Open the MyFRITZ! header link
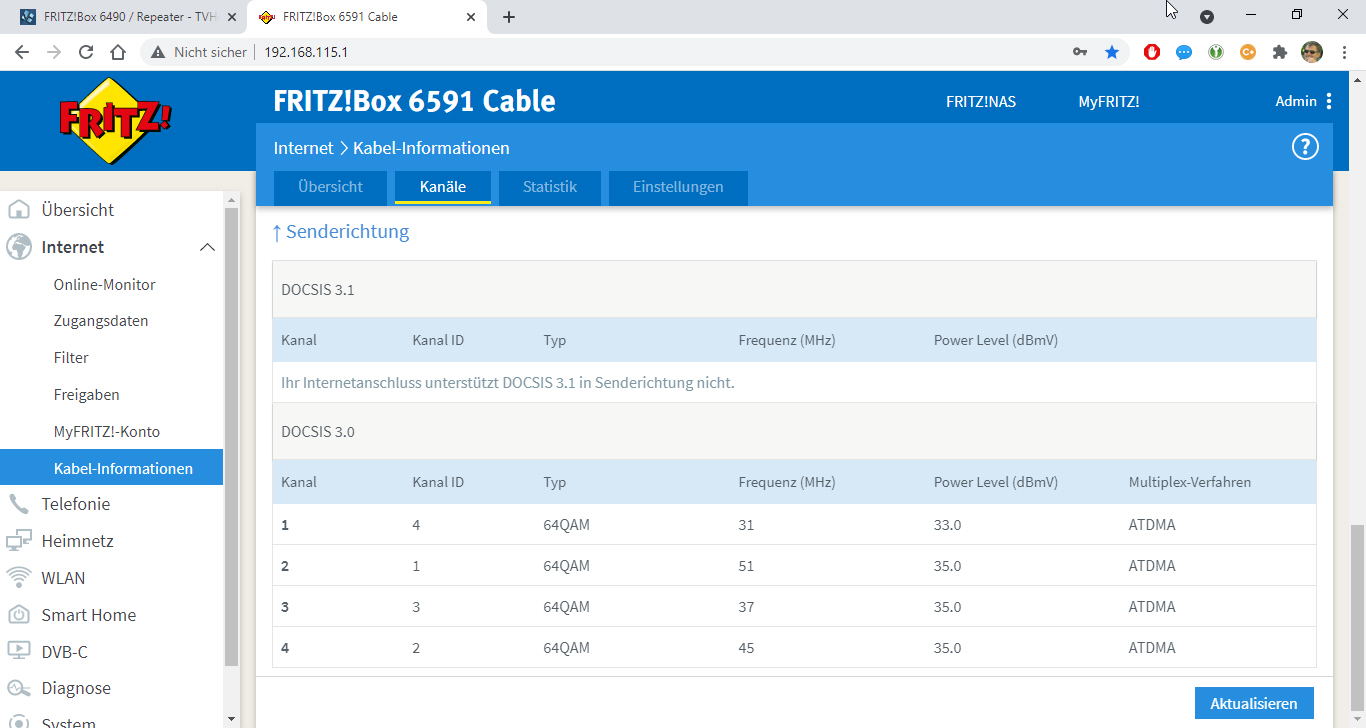Image resolution: width=1366 pixels, height=728 pixels. coord(1109,102)
